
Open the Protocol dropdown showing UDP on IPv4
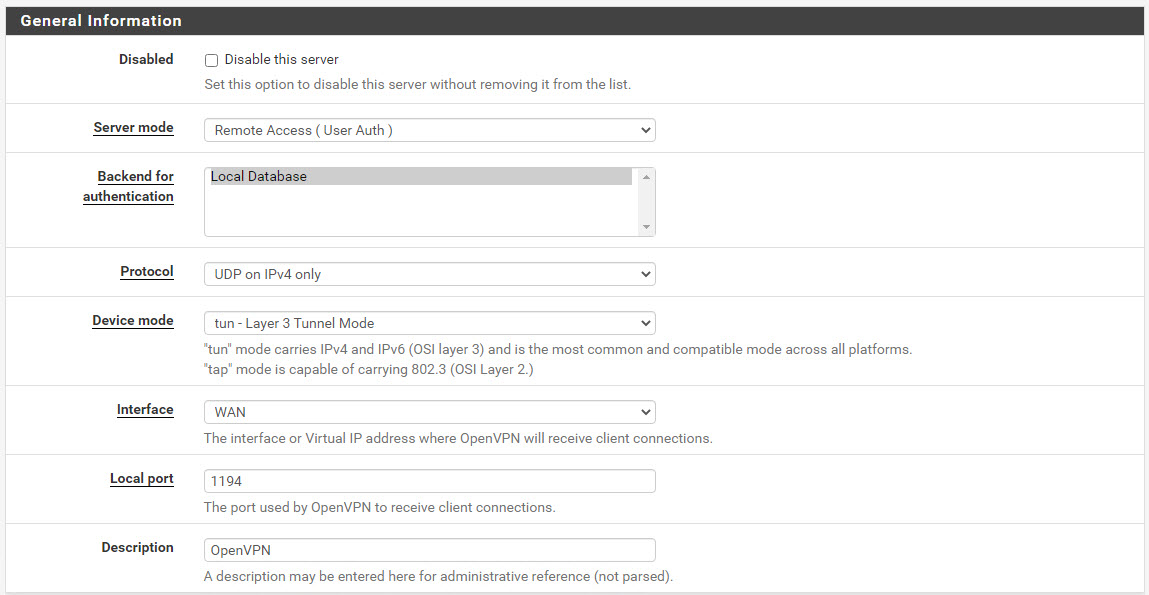point(429,274)
